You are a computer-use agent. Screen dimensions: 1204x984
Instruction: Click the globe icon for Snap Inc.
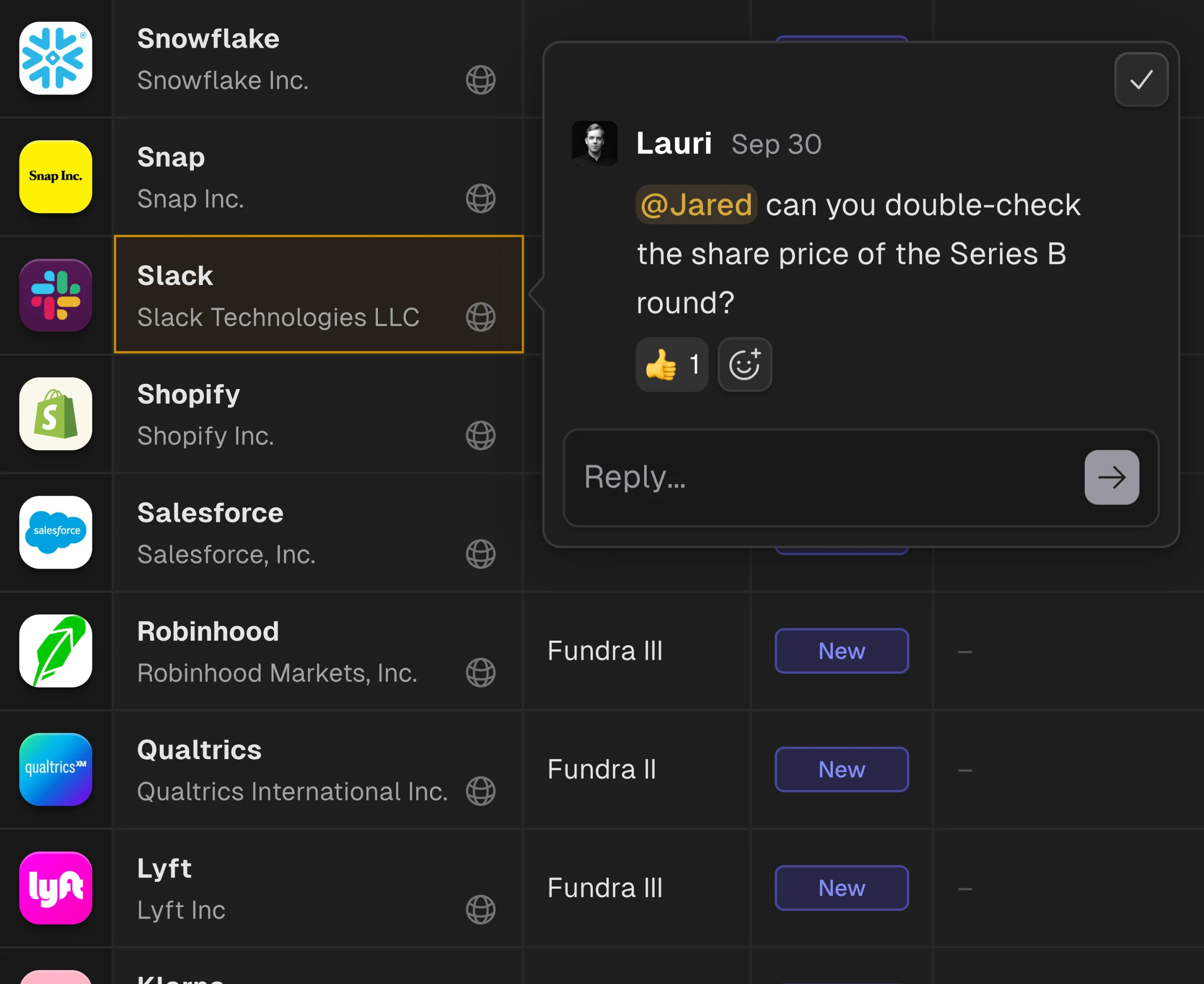480,199
